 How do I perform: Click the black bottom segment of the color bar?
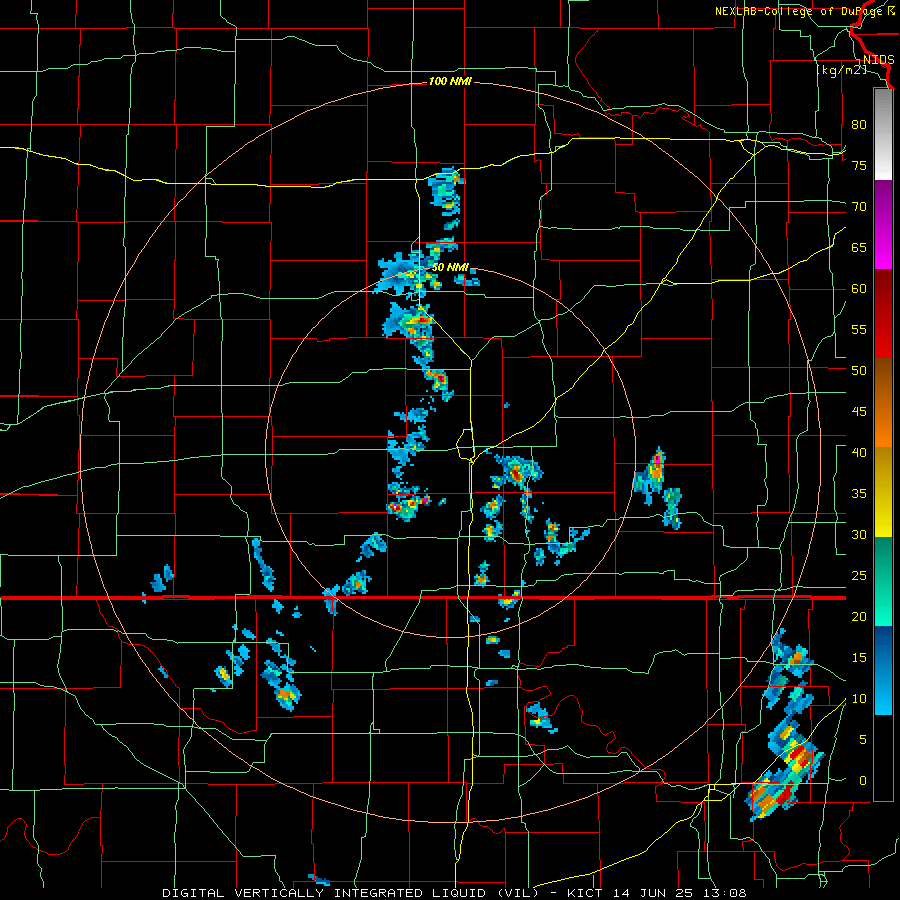click(x=883, y=758)
